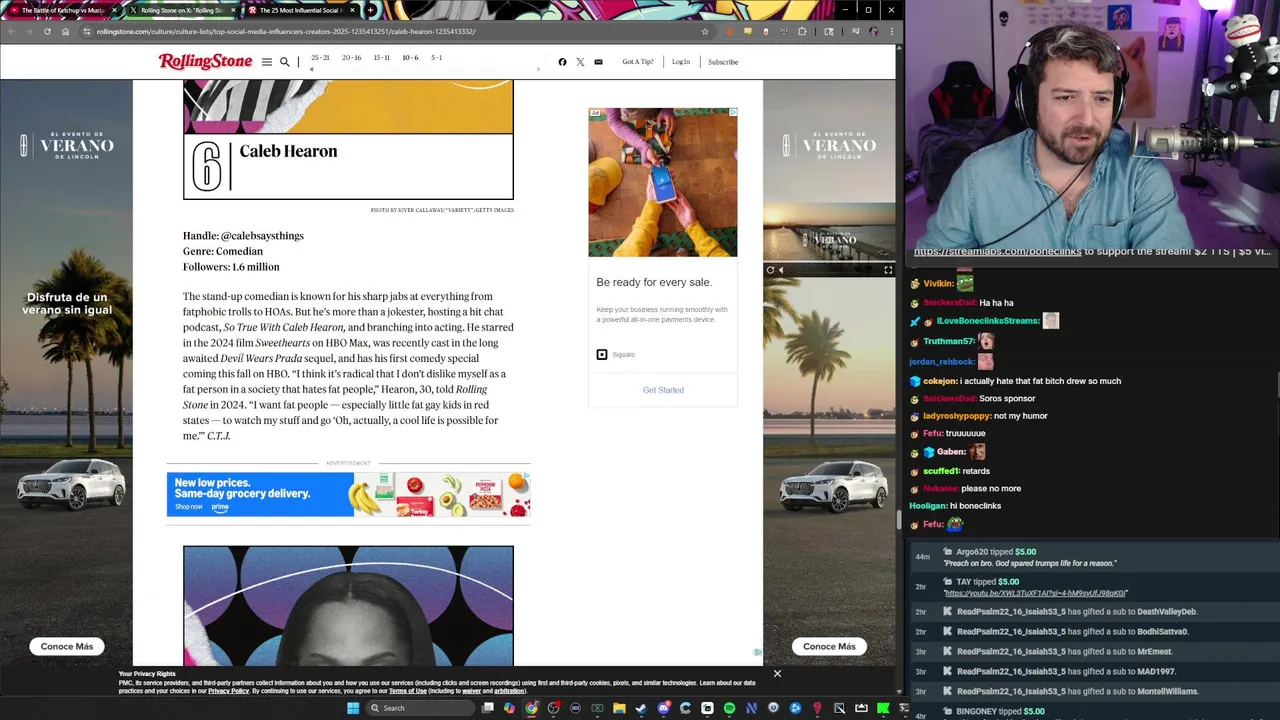Screen dimensions: 1280x720
Task: Jump to list section 10-6
Action: pos(410,58)
